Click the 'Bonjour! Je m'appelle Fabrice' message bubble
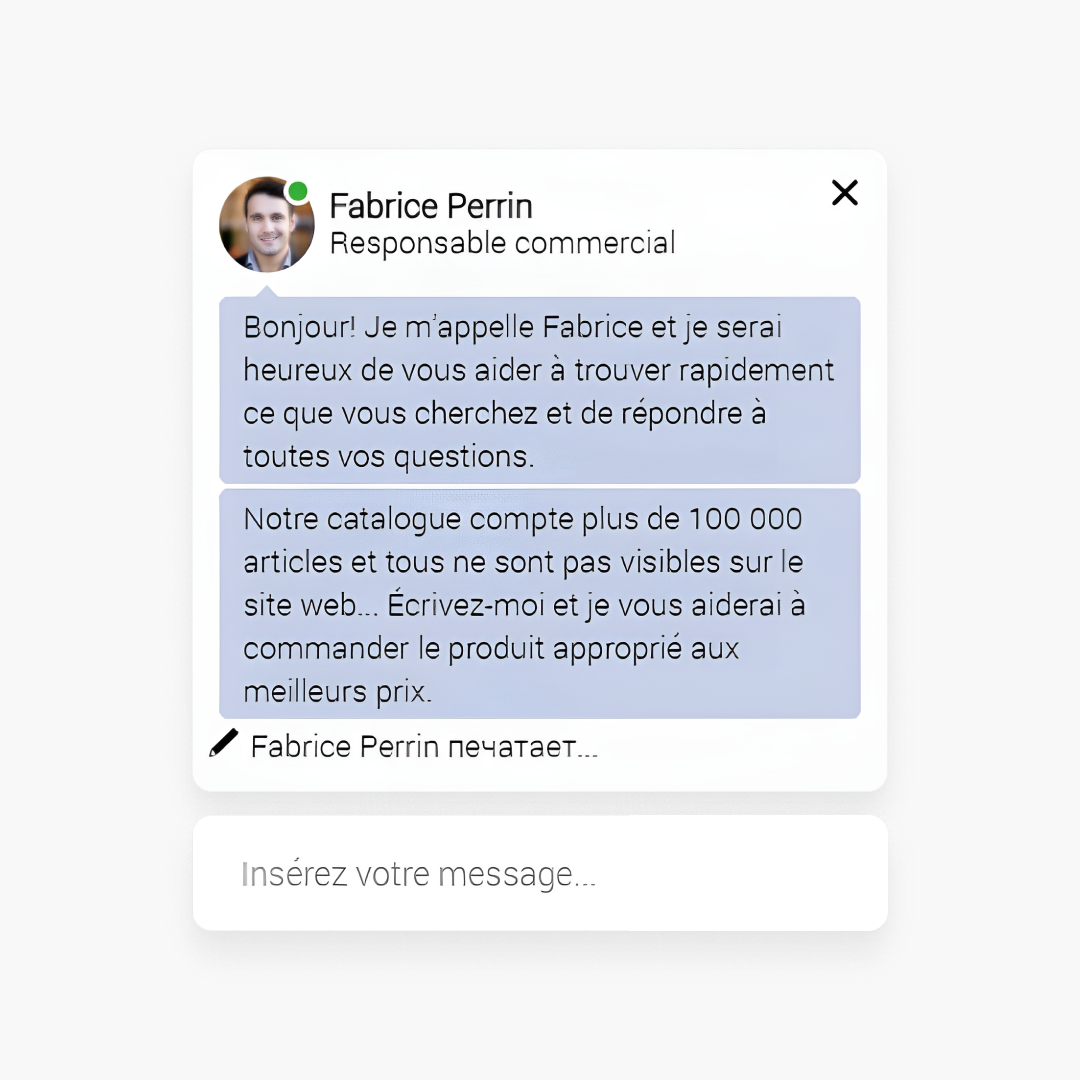 tap(540, 390)
